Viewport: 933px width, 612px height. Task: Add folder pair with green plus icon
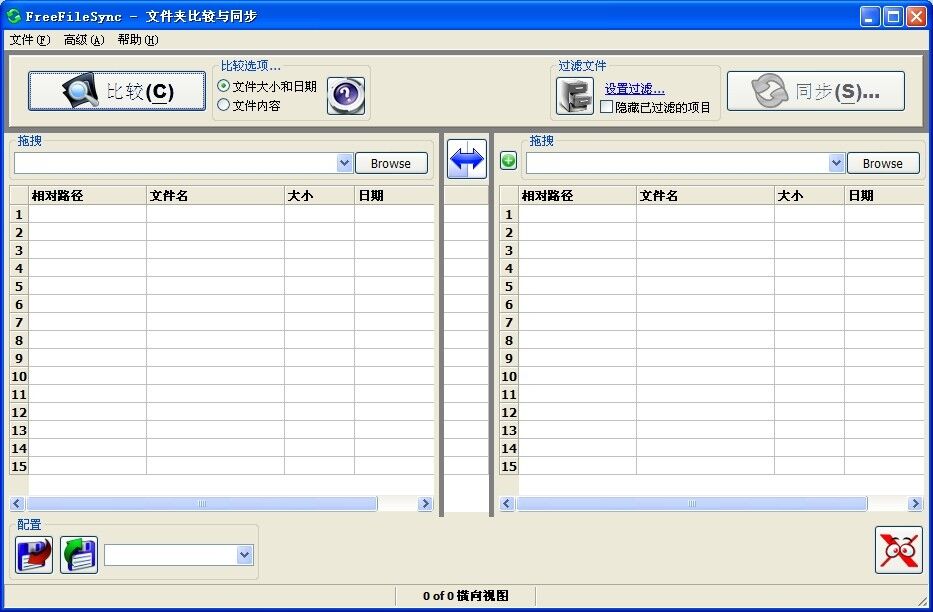[508, 161]
